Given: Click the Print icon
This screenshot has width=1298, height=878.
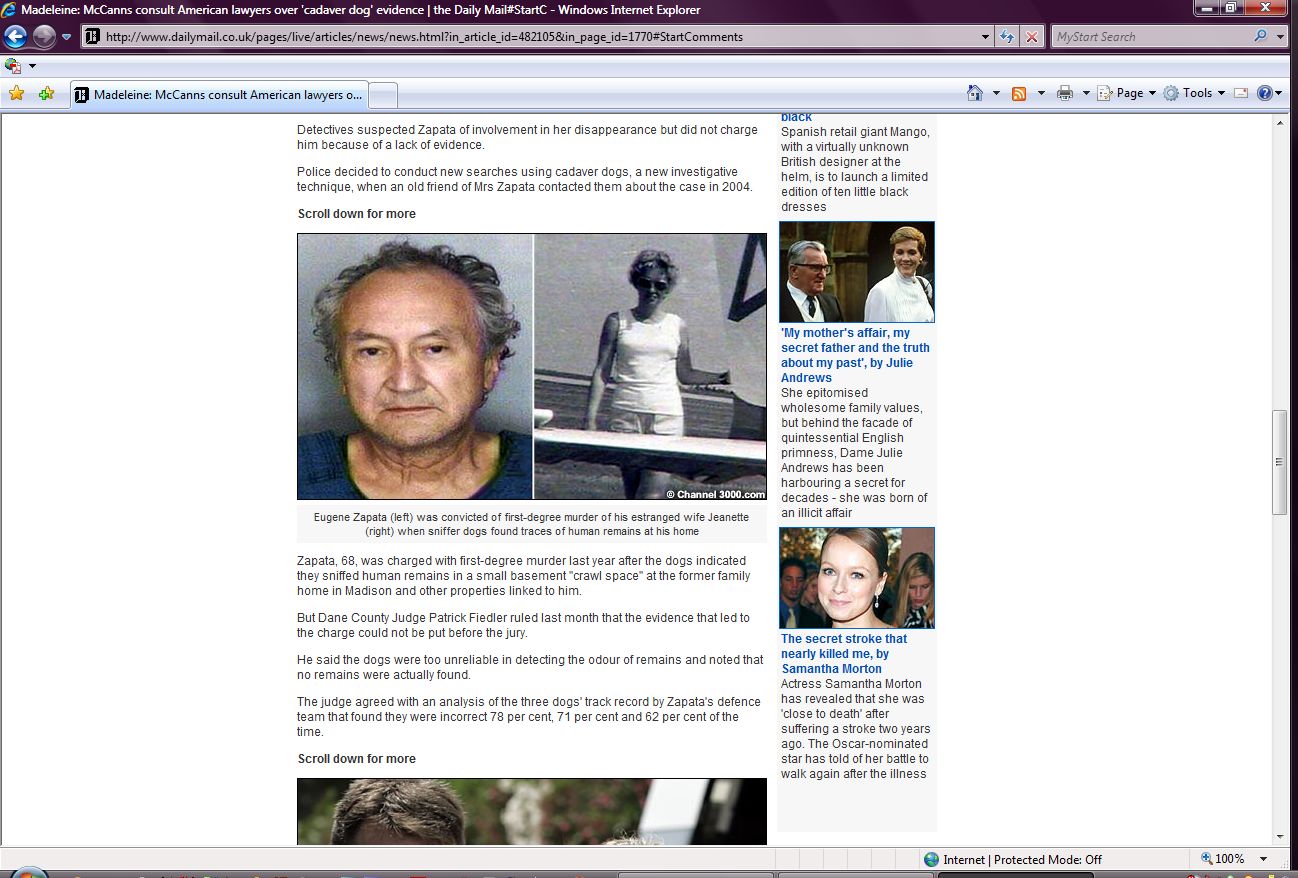Looking at the screenshot, I should click(1064, 93).
